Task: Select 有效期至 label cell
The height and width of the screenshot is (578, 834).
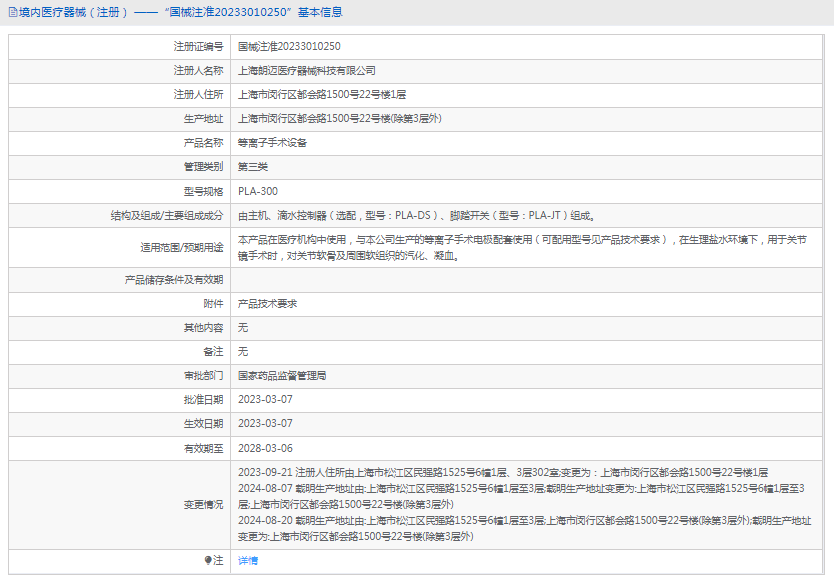Action: tap(119, 449)
